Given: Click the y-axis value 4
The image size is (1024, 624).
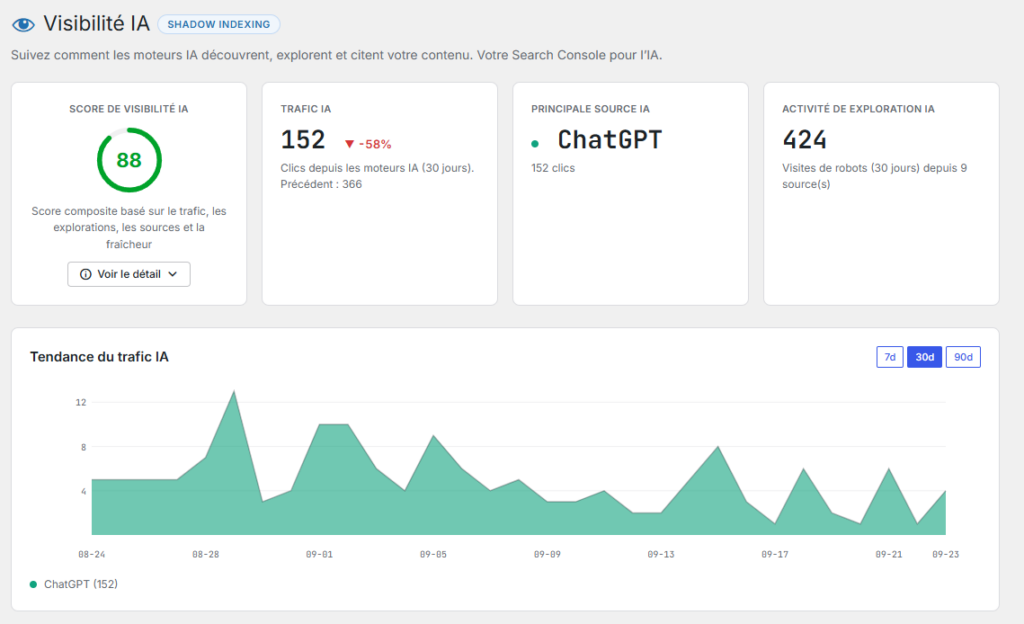Looking at the screenshot, I should (x=84, y=491).
